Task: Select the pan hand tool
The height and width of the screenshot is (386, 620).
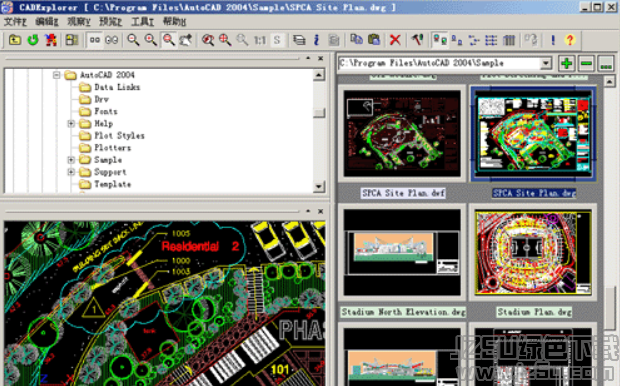Action: click(185, 40)
